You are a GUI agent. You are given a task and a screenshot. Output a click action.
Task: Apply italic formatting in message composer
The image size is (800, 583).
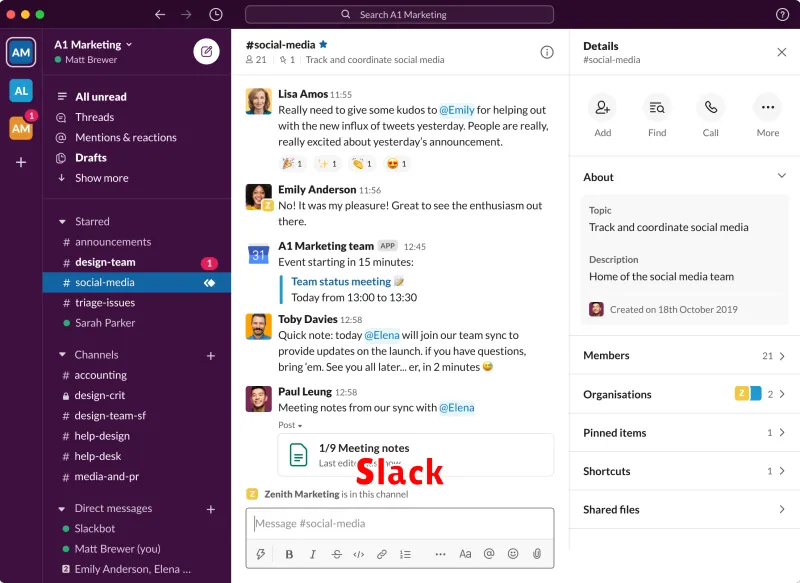click(313, 554)
